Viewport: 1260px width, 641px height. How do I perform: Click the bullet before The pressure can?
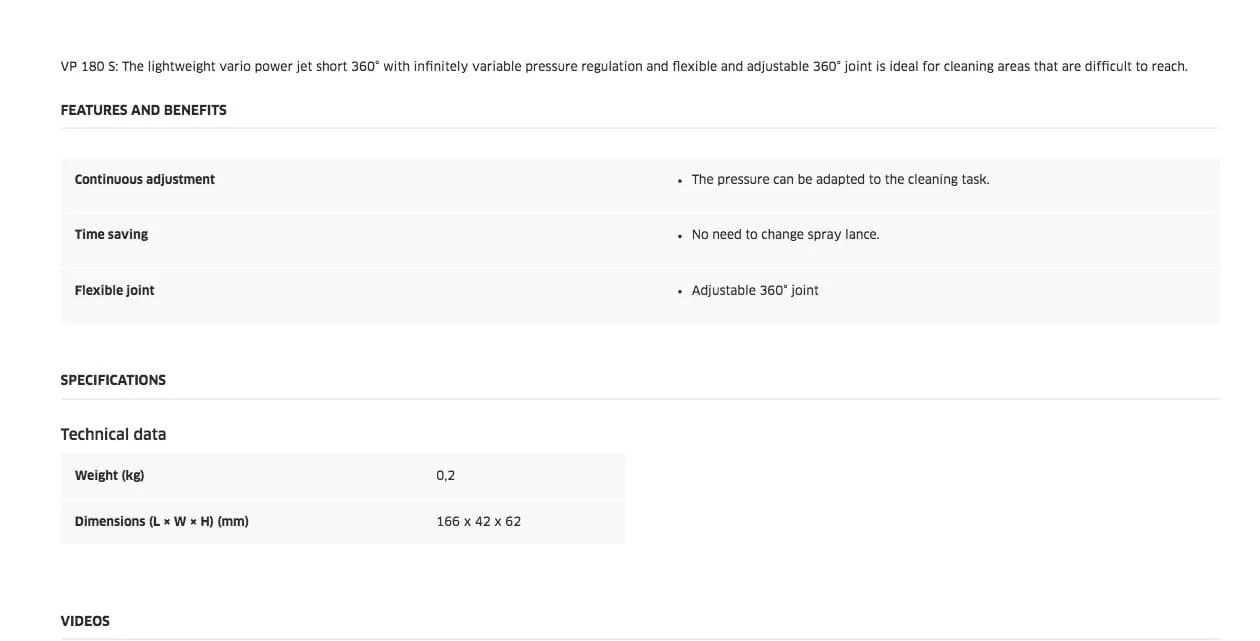[x=680, y=180]
